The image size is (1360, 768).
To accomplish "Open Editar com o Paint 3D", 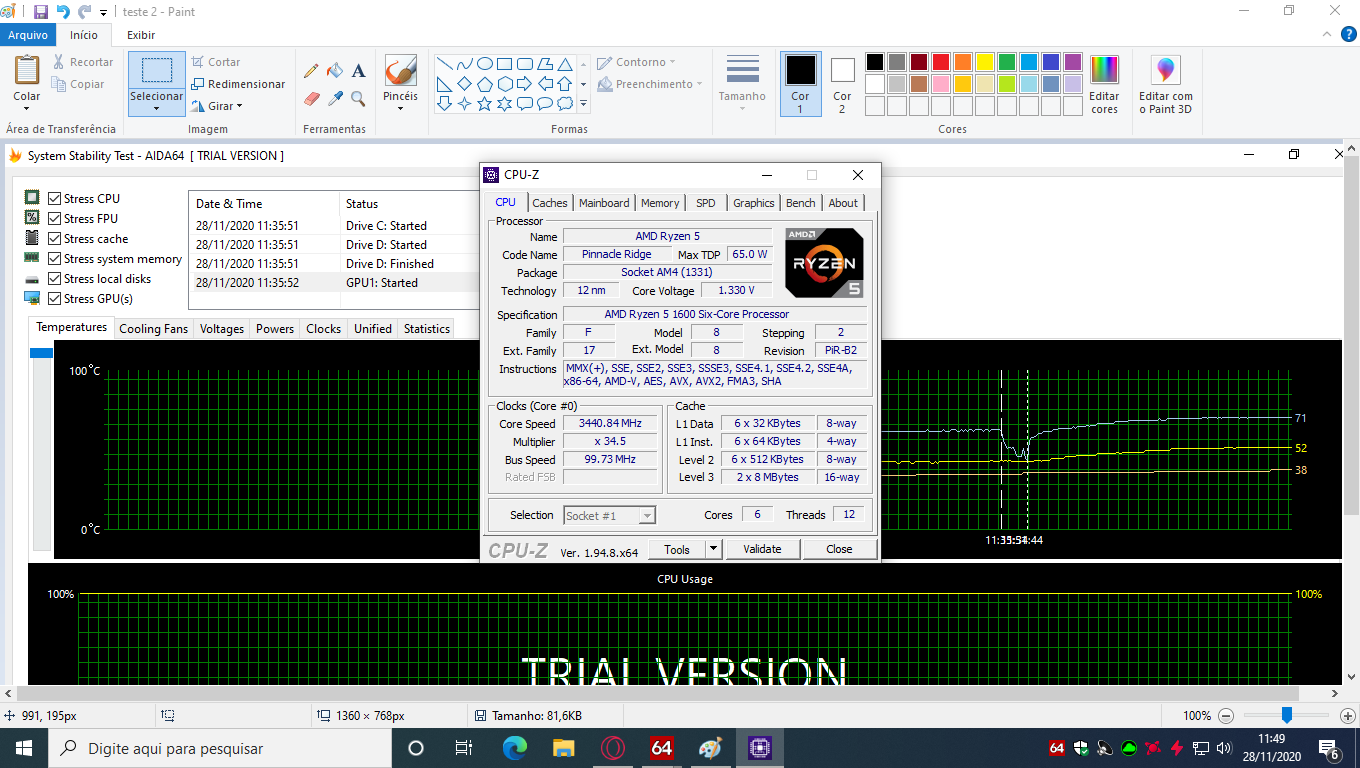I will [1166, 84].
